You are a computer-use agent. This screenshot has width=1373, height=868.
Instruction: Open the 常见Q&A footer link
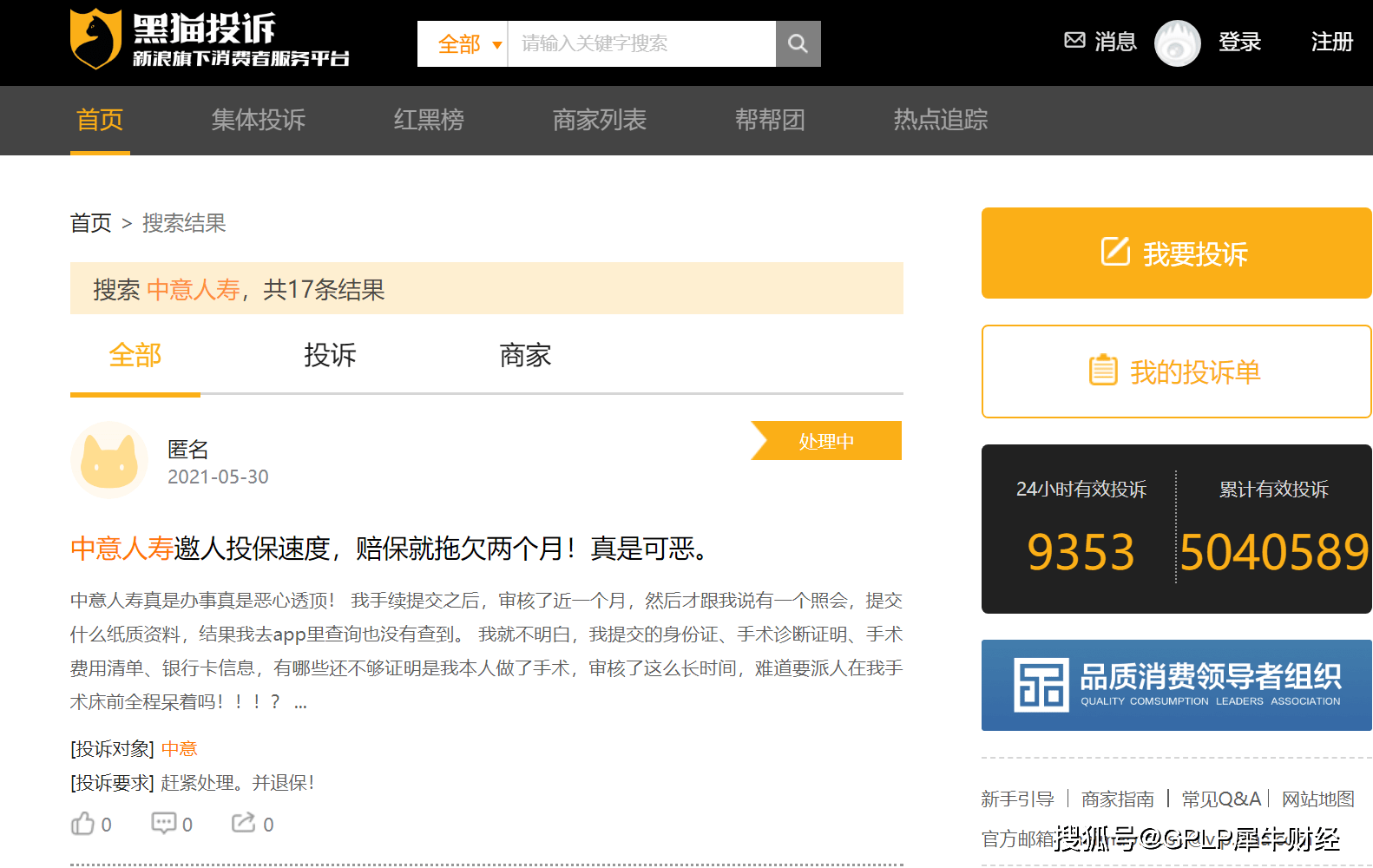click(x=1221, y=799)
